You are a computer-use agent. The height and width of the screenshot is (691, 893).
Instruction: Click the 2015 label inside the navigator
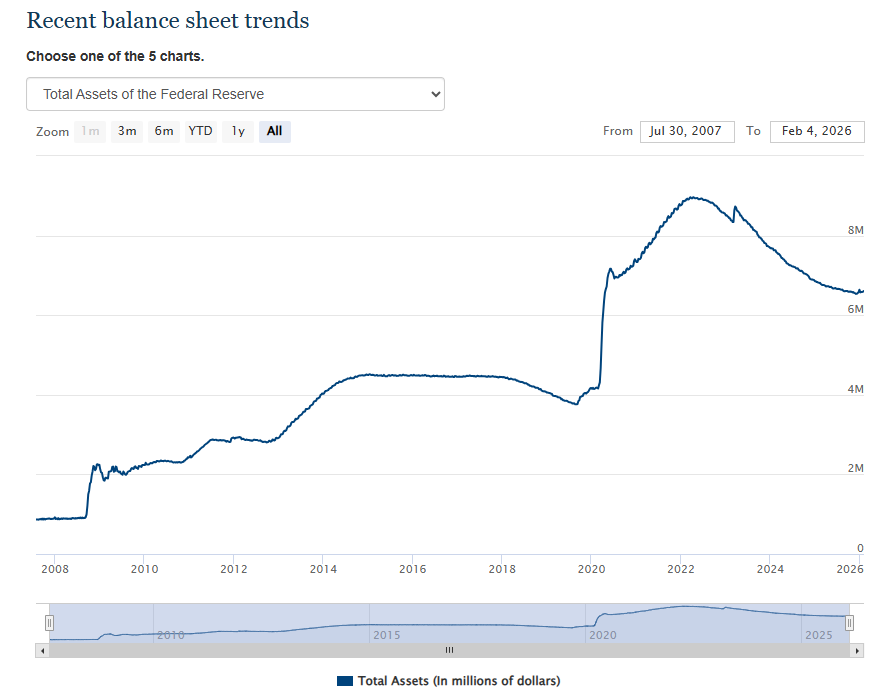(386, 635)
